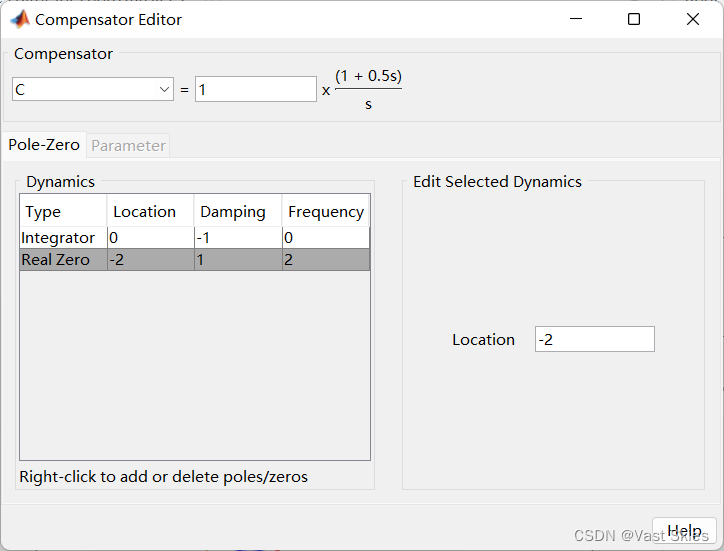Click Integrator location cell showing 0
Image resolution: width=724 pixels, height=551 pixels.
151,237
